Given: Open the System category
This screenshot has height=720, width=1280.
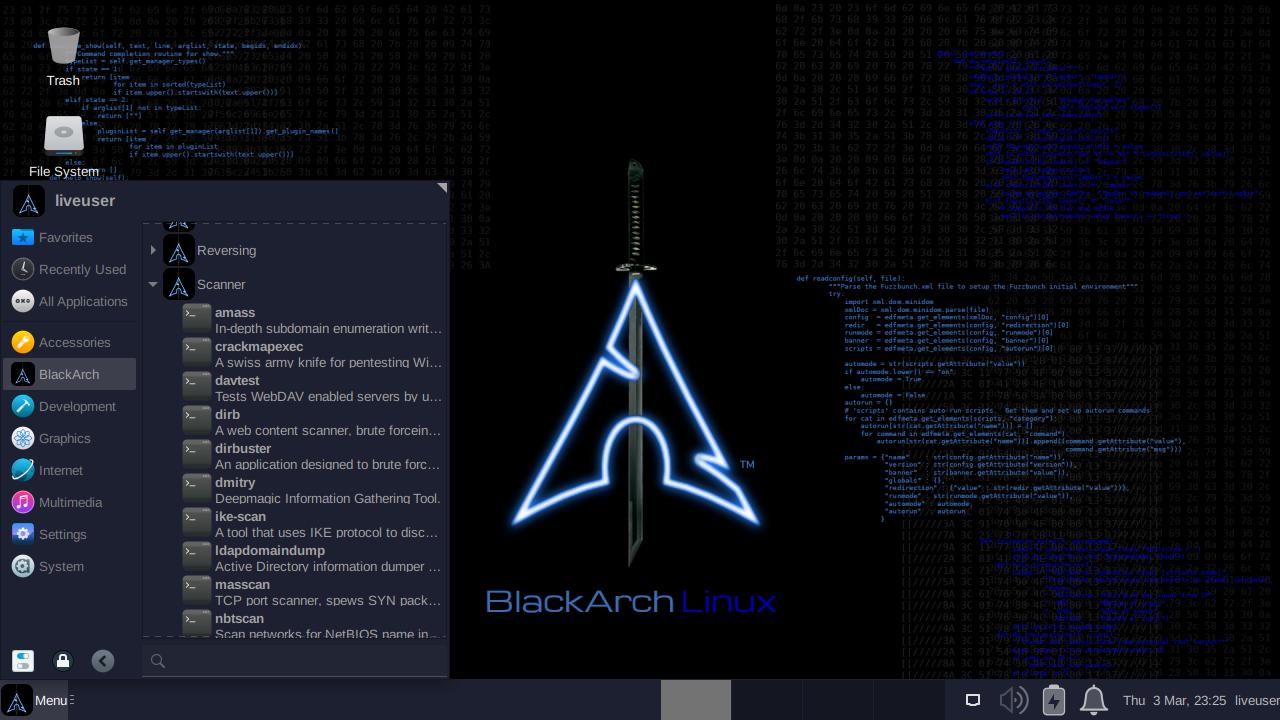Looking at the screenshot, I should point(69,566).
